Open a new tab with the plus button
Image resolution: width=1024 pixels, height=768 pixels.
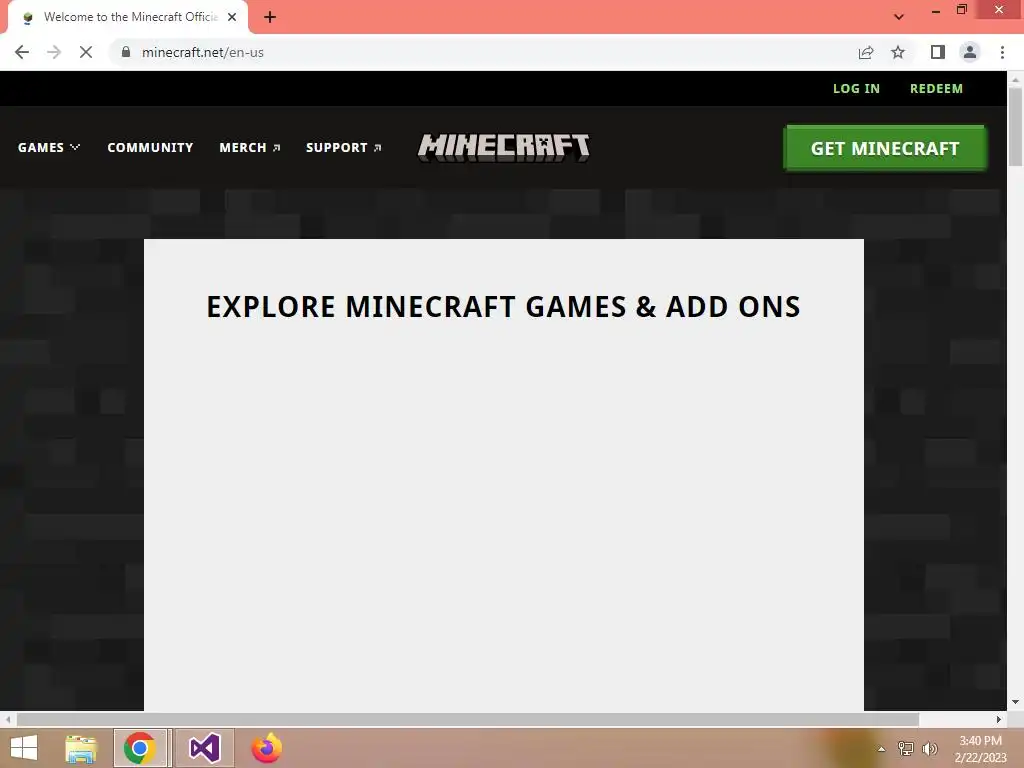pyautogui.click(x=270, y=17)
